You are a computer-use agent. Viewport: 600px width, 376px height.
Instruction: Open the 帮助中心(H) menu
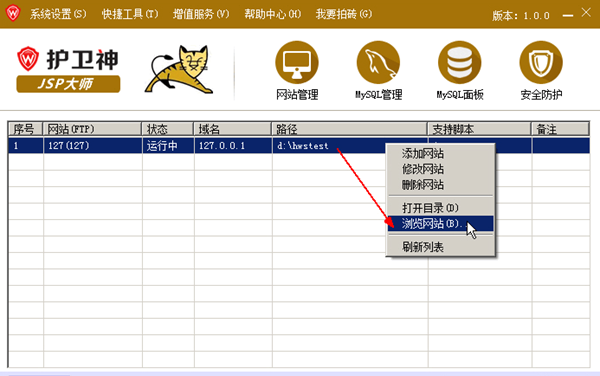pyautogui.click(x=272, y=14)
